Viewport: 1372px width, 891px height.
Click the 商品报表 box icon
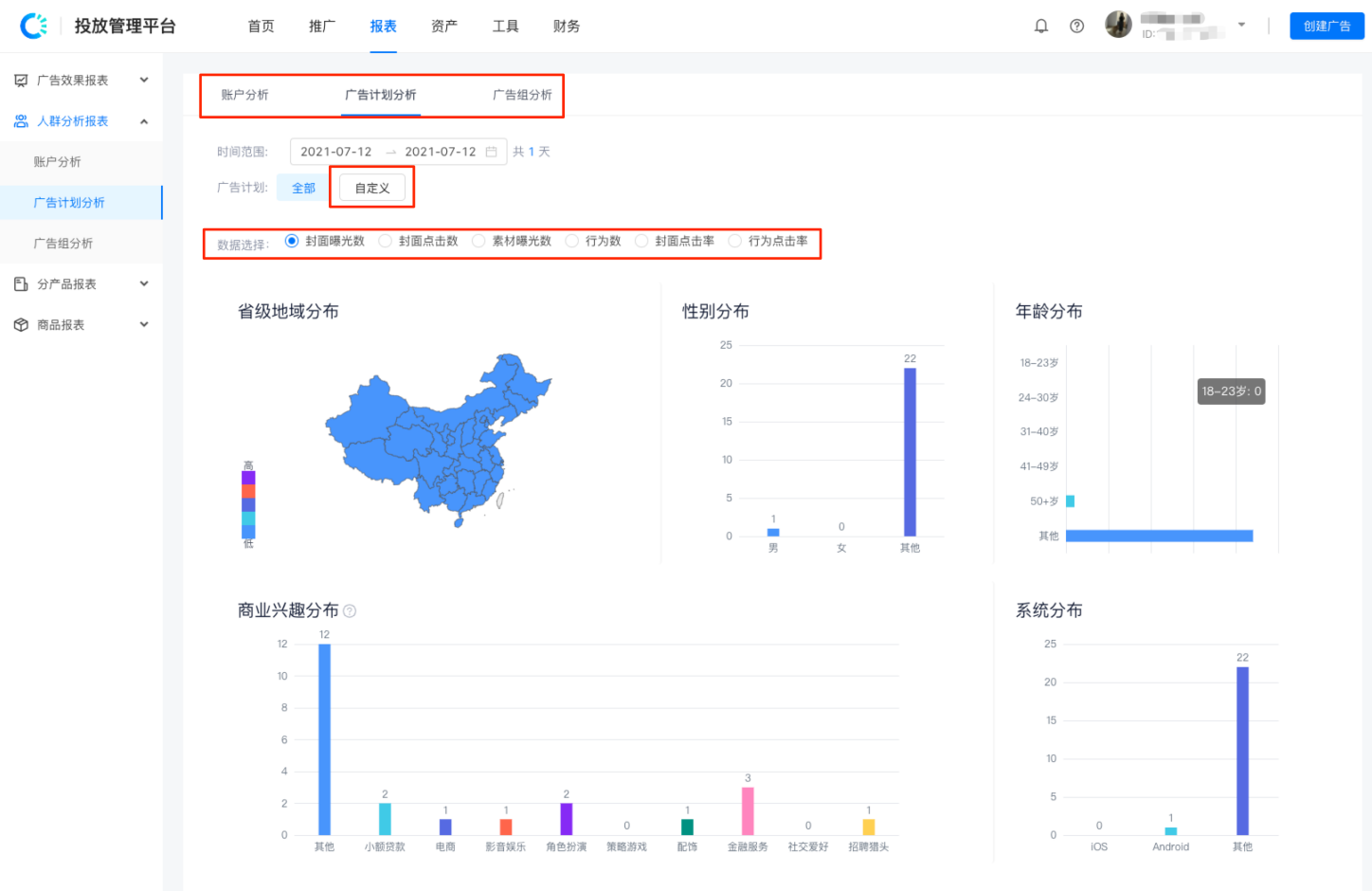click(21, 325)
